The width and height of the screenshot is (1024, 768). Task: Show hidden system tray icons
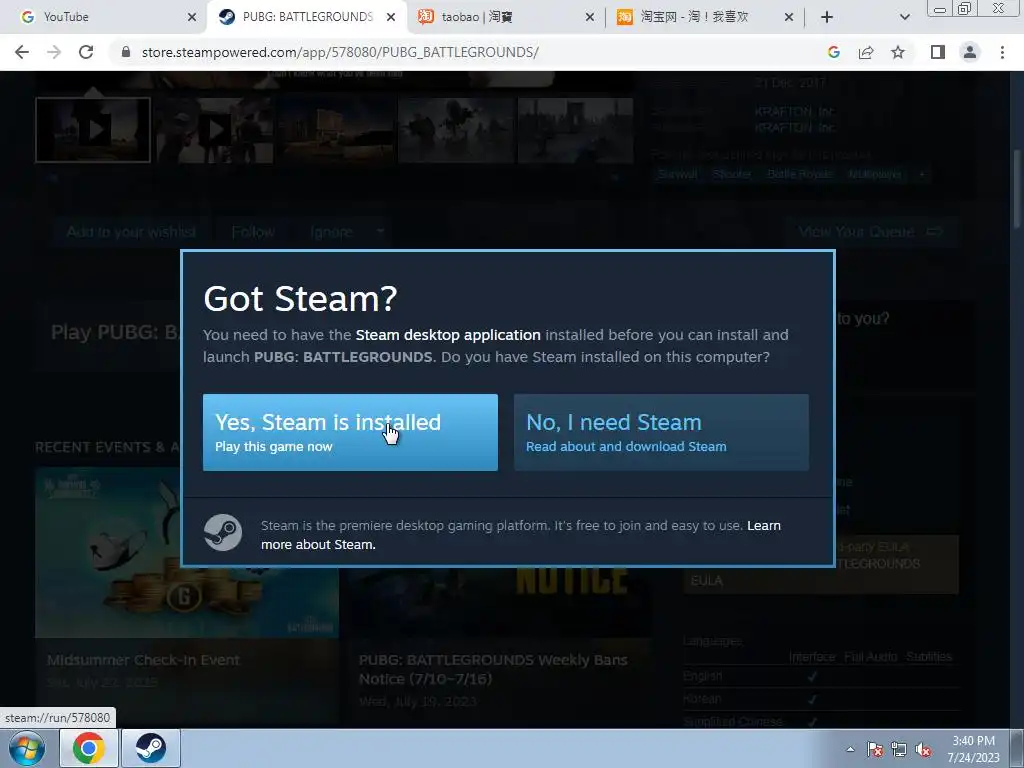[x=850, y=749]
